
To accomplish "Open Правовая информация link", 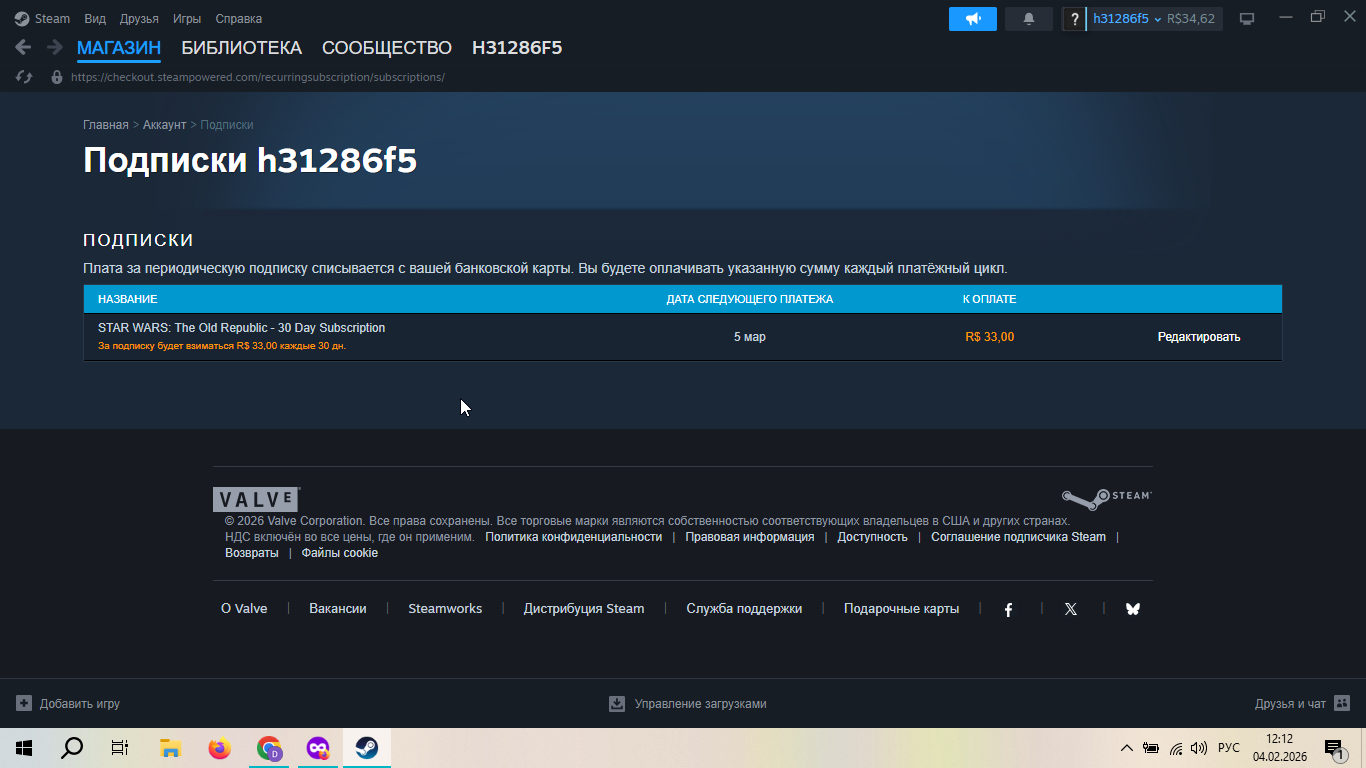I will pyautogui.click(x=750, y=537).
